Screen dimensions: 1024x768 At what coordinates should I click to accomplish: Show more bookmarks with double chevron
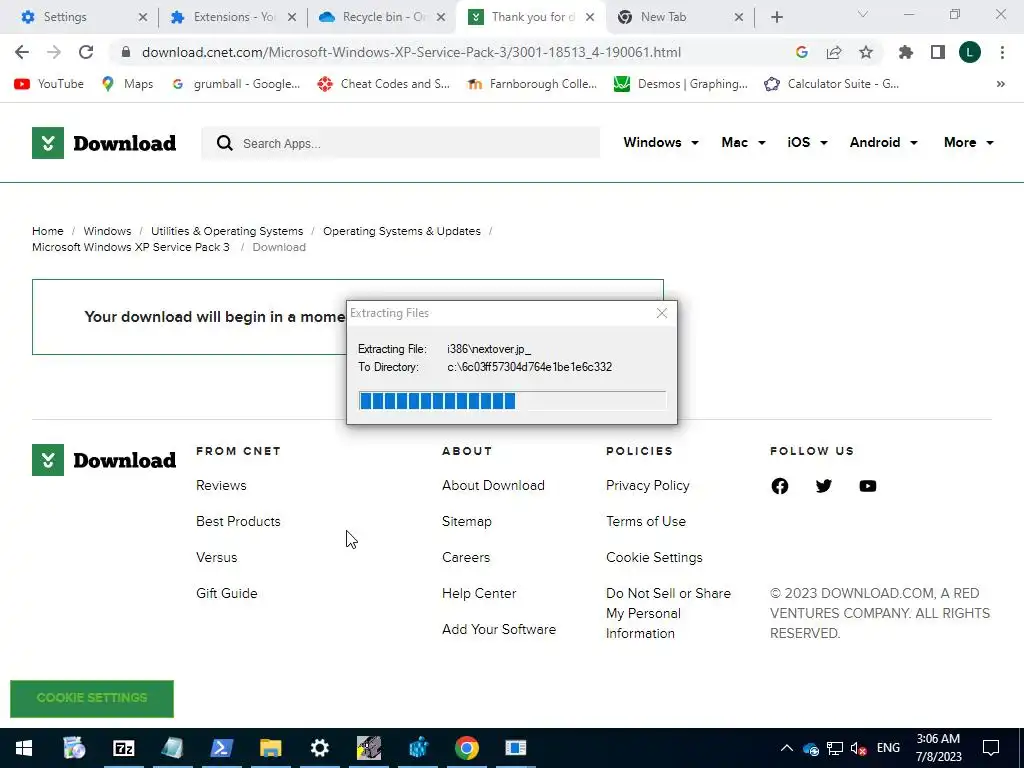(1000, 84)
